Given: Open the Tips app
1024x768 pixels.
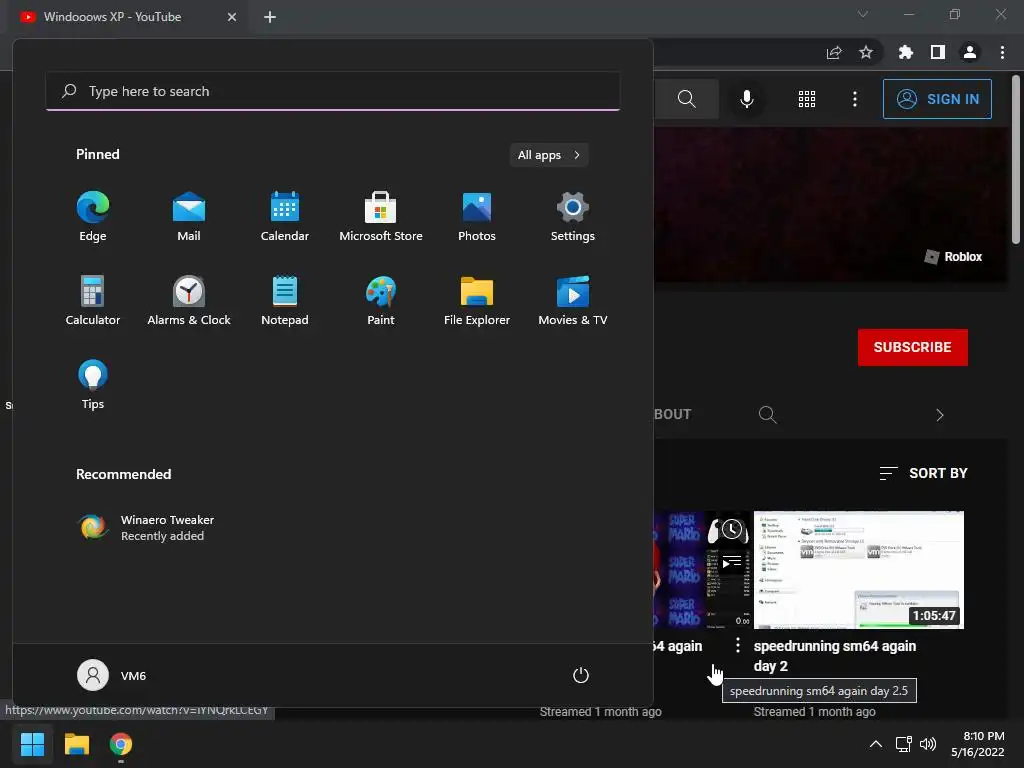Looking at the screenshot, I should point(93,385).
